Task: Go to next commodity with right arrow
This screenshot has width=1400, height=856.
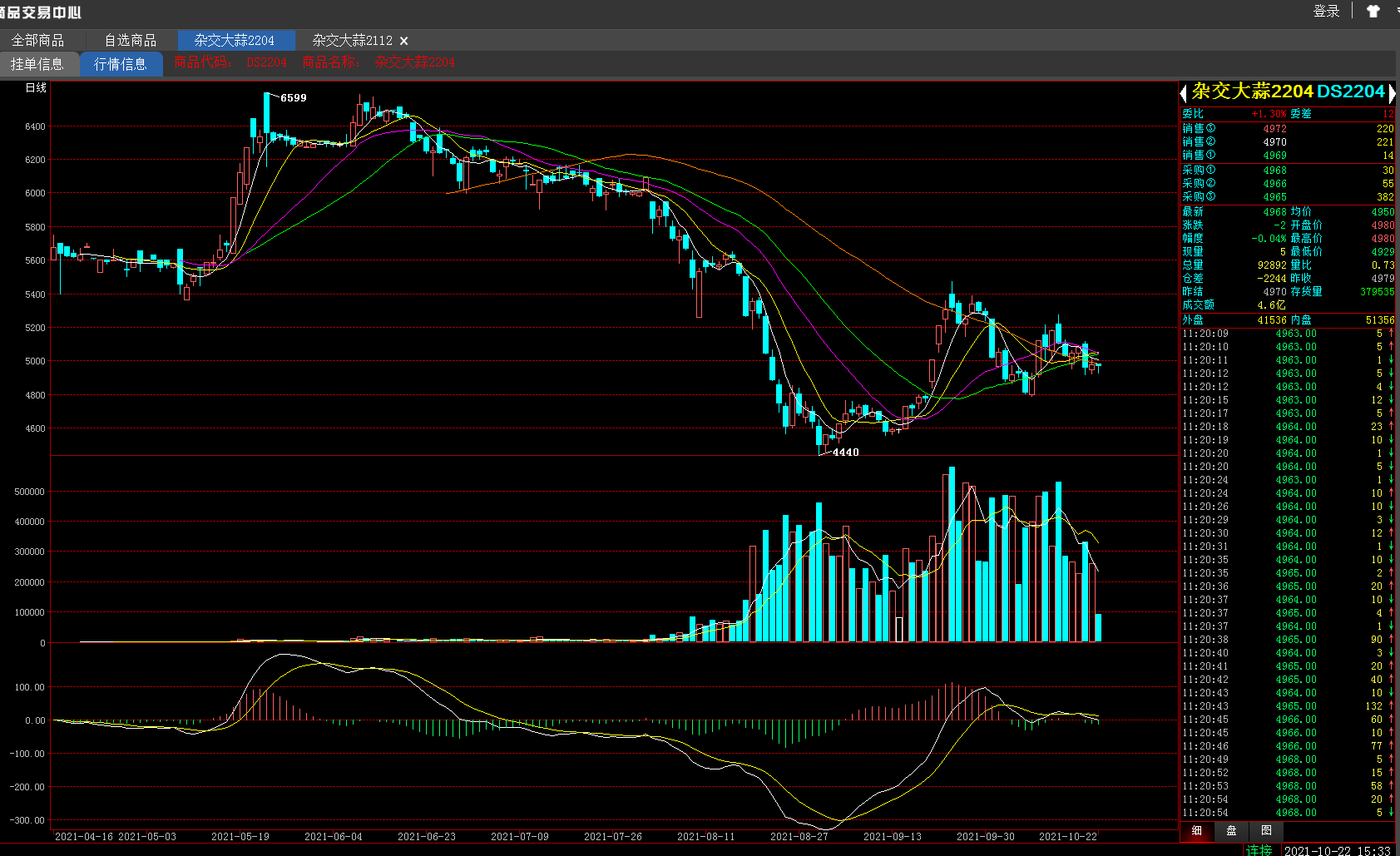Action: point(1393,94)
